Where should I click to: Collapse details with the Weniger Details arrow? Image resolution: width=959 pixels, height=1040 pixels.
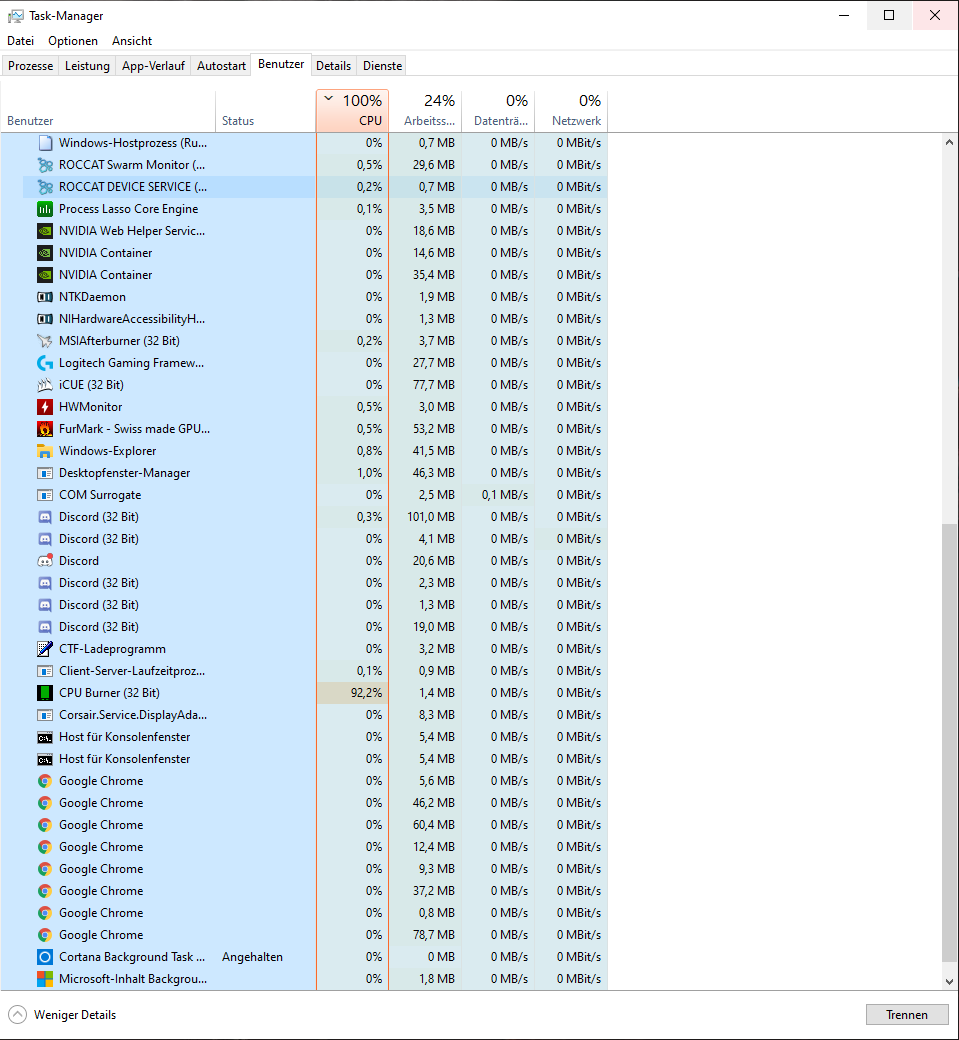18,1015
